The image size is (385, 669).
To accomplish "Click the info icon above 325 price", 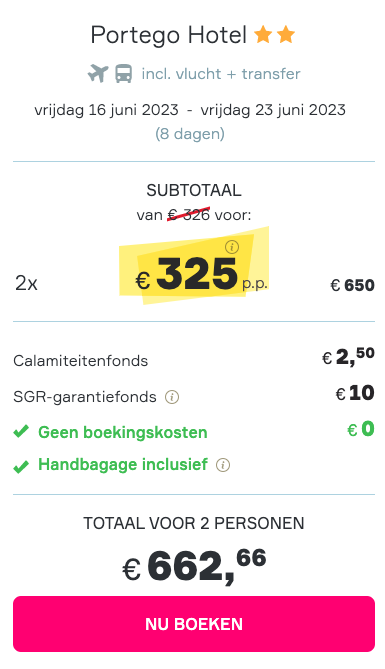I will [232, 247].
